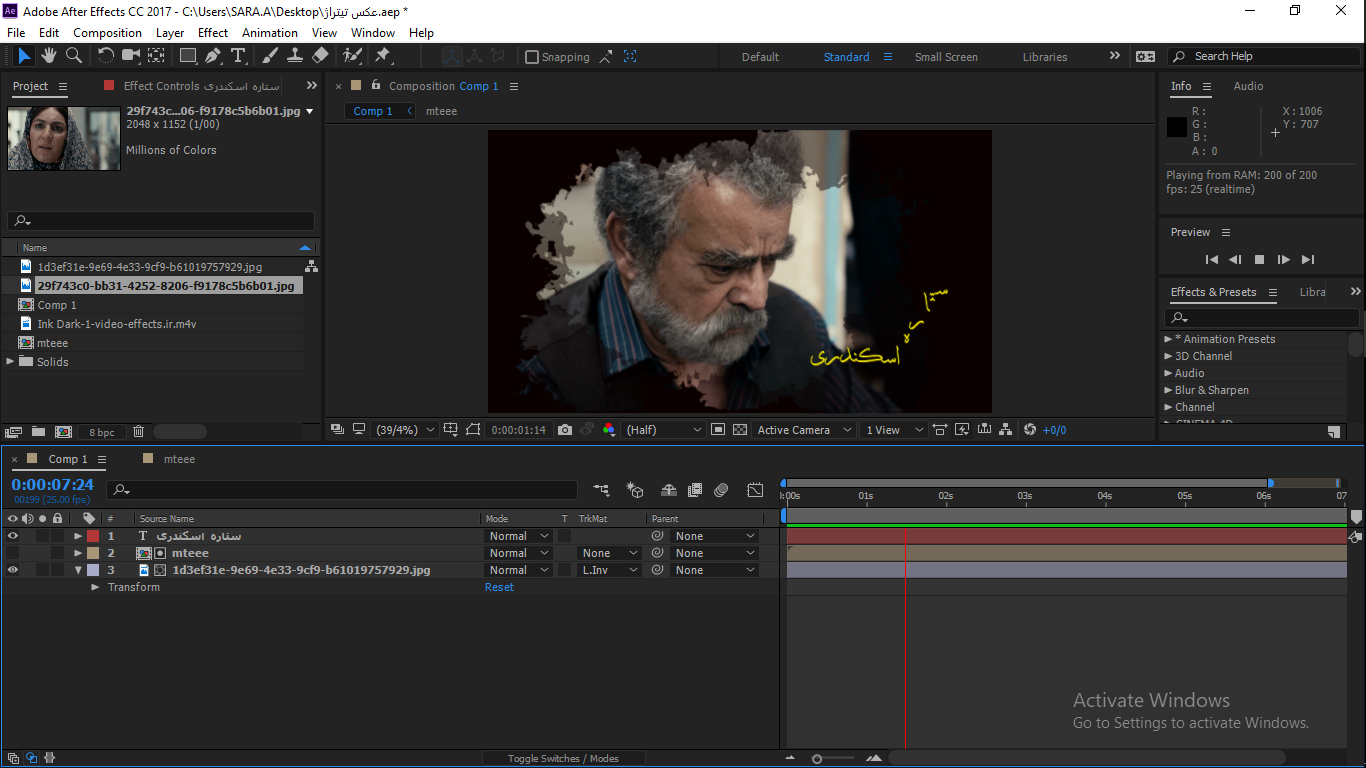Hide text layer 1 using its eye icon

coord(13,536)
